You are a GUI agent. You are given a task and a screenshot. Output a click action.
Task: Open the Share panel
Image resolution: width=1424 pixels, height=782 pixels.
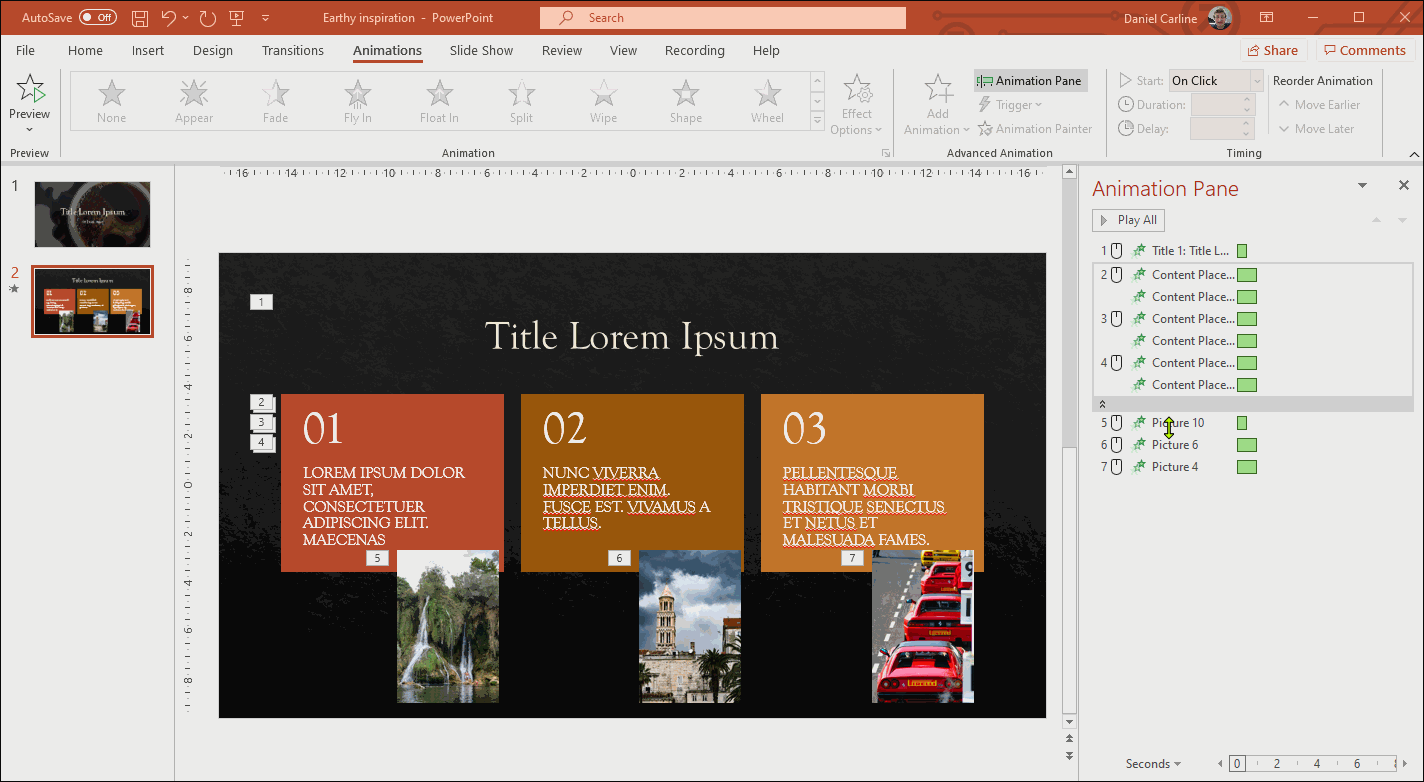[1273, 49]
